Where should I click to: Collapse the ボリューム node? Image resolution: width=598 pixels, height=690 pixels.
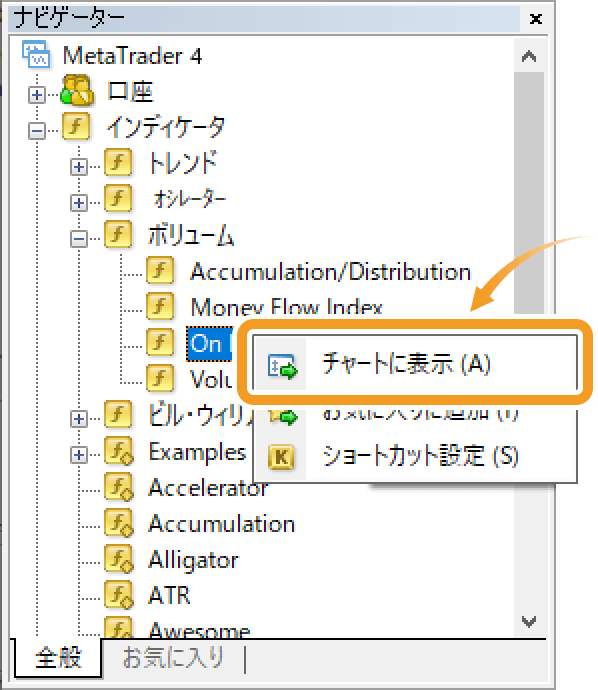[79, 239]
